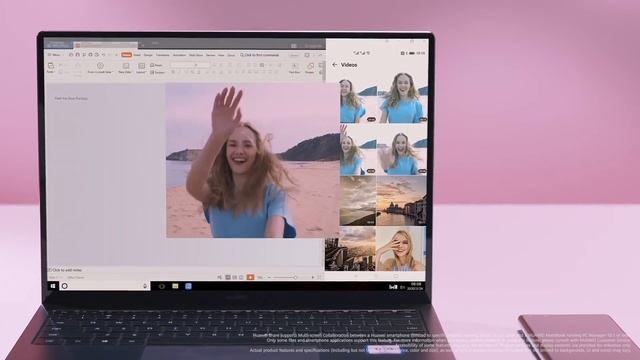The width and height of the screenshot is (640, 360).
Task: Open the Layout dropdown in the ribbon
Action: tap(141, 68)
